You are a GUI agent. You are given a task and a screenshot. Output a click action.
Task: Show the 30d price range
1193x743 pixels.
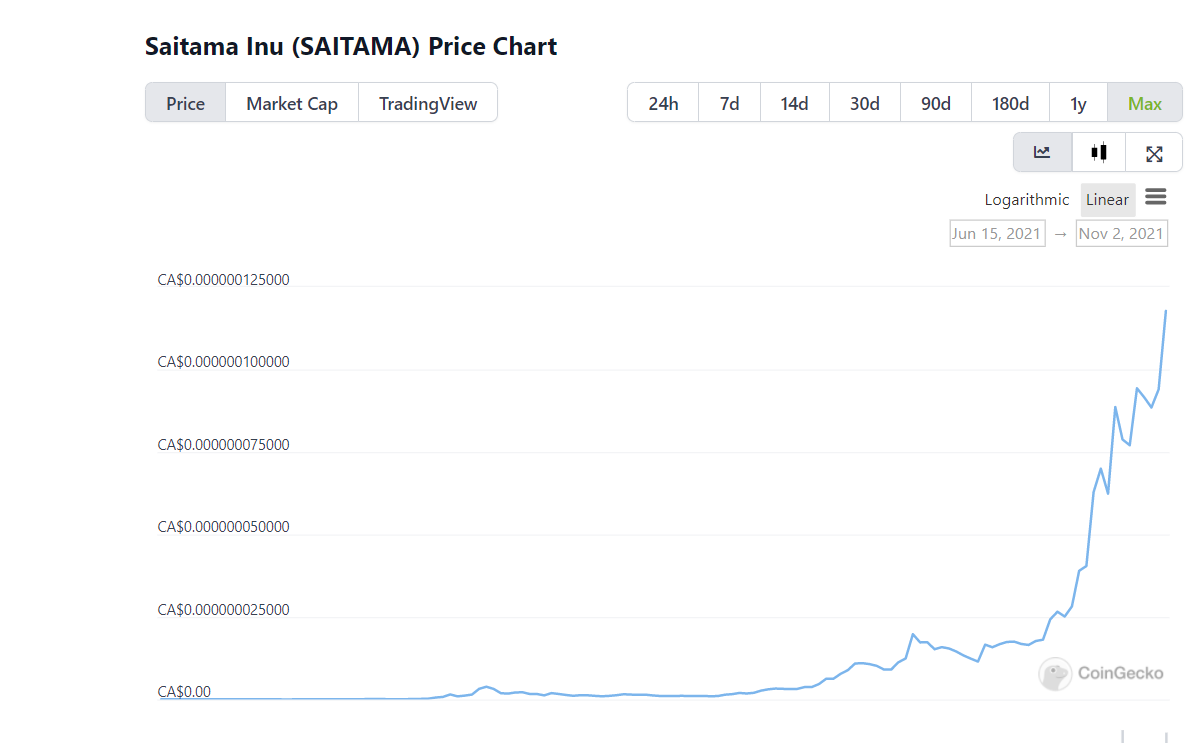click(865, 103)
